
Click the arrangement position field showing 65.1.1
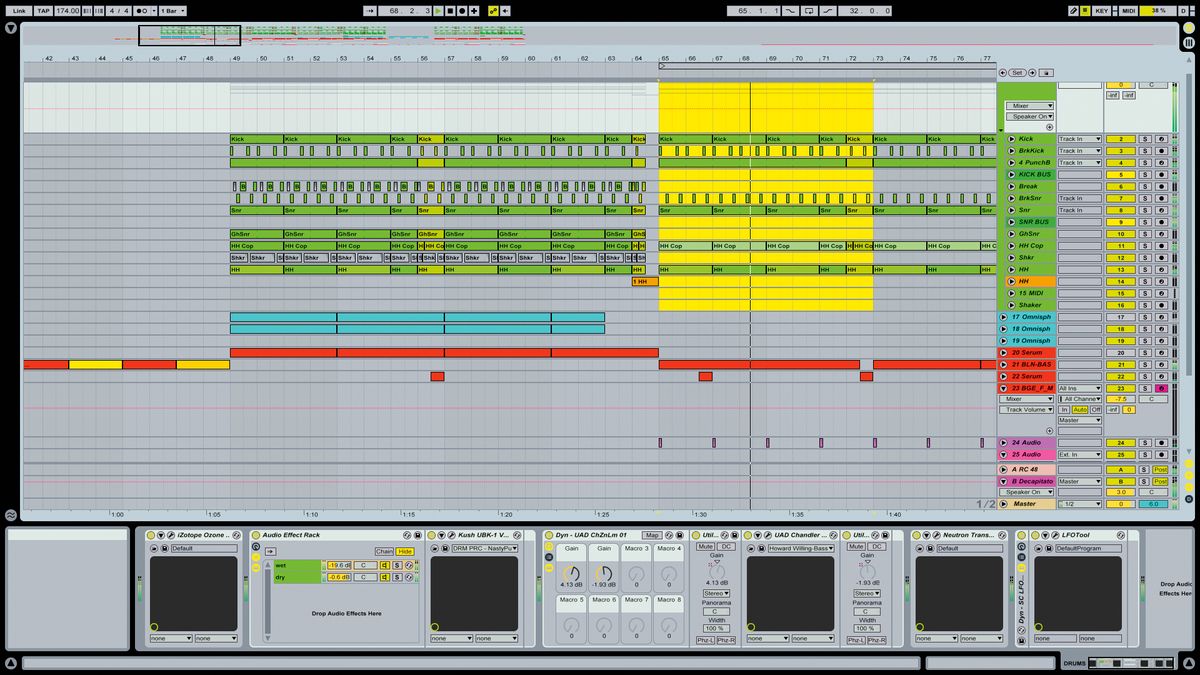(x=754, y=8)
